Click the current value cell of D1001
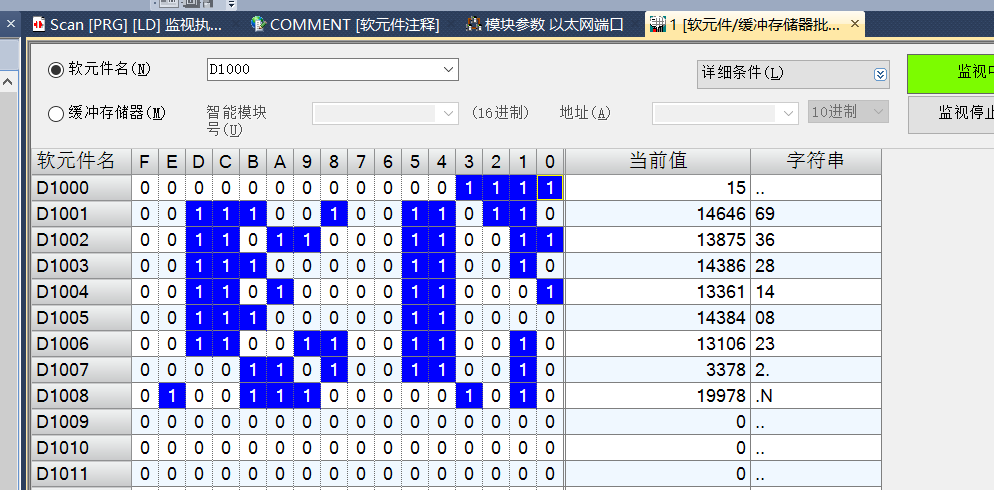The width and height of the screenshot is (994, 490). click(657, 214)
